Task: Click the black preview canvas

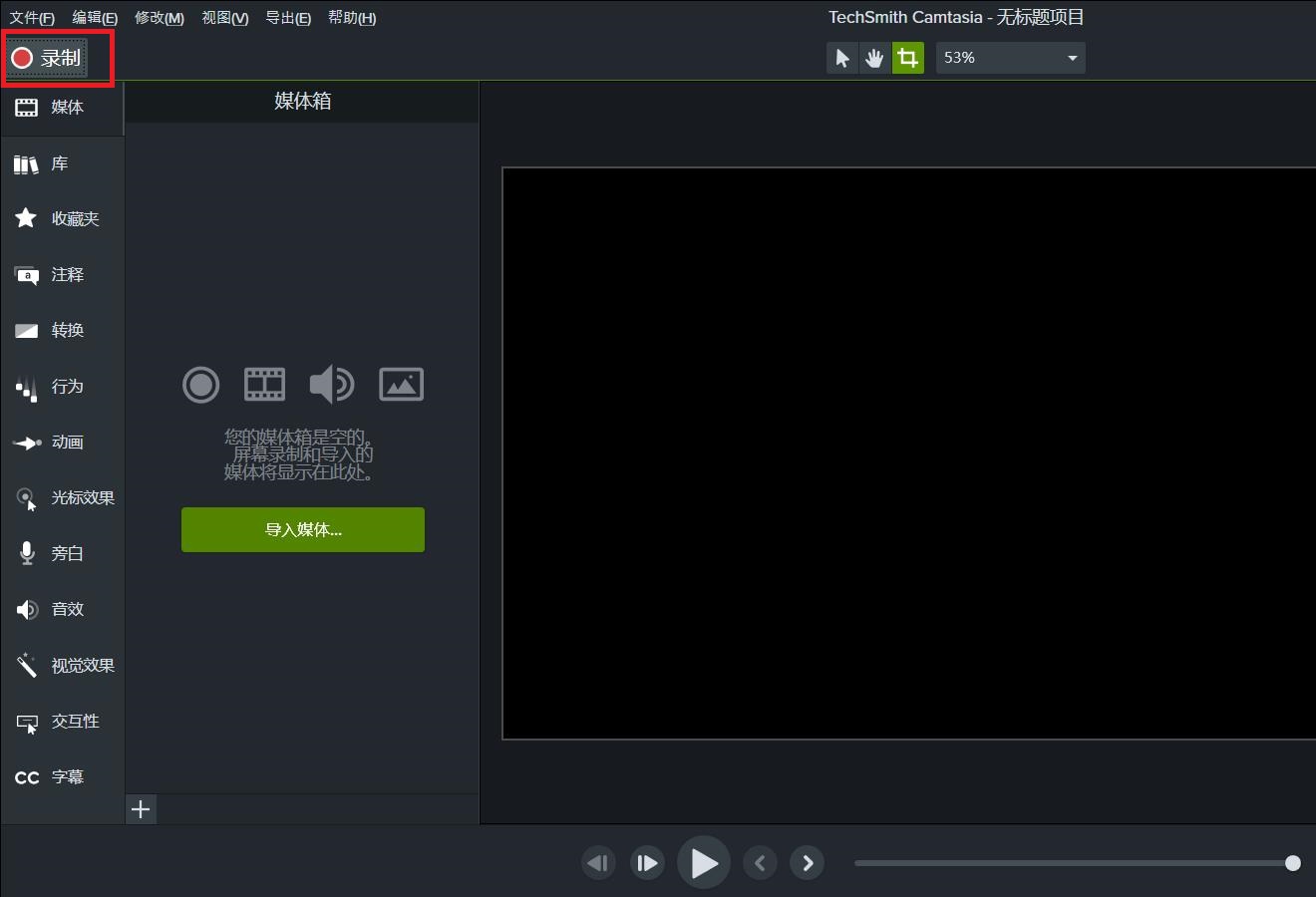Action: coord(909,453)
